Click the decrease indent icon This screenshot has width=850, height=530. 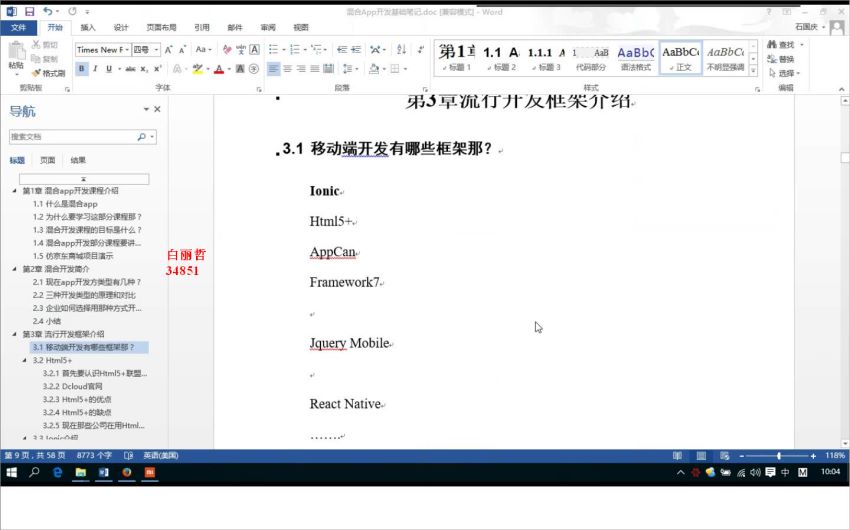[342, 50]
